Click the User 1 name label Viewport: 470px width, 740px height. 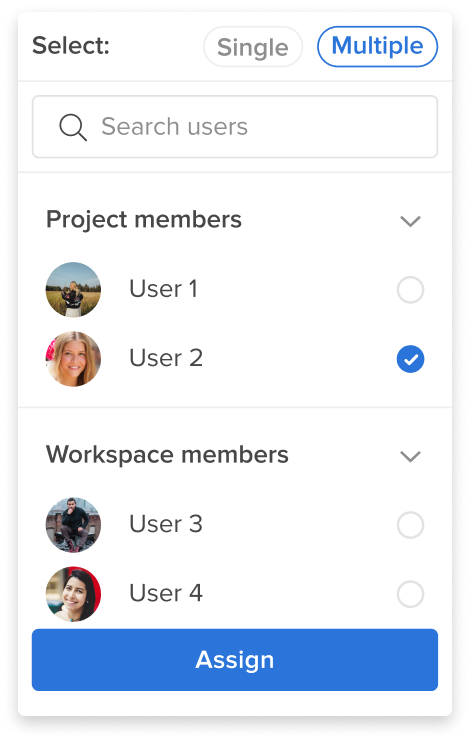point(163,289)
